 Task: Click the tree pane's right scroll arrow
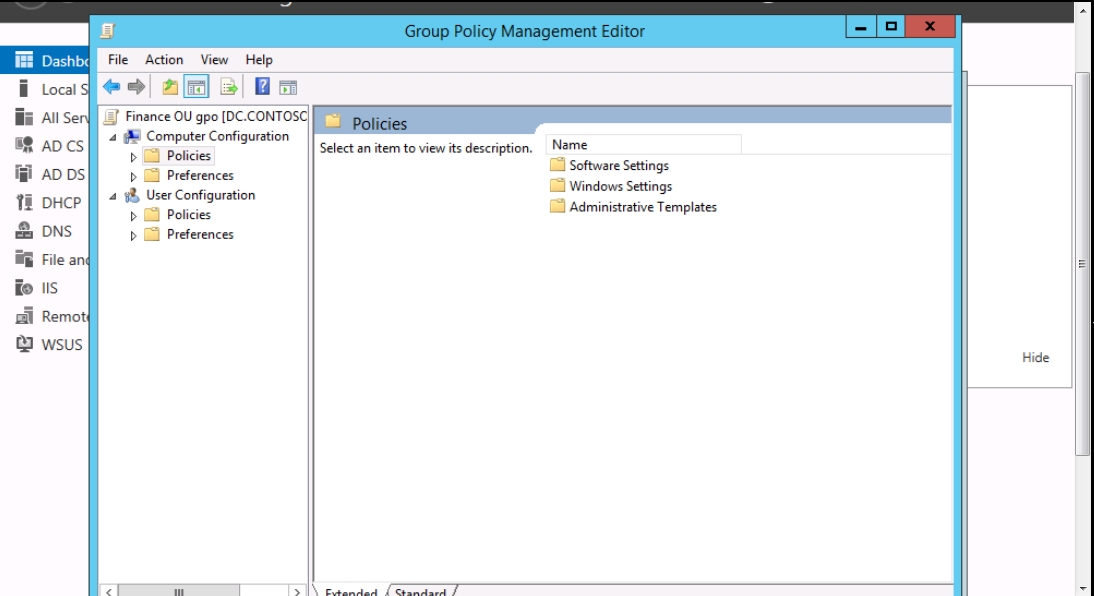point(297,591)
